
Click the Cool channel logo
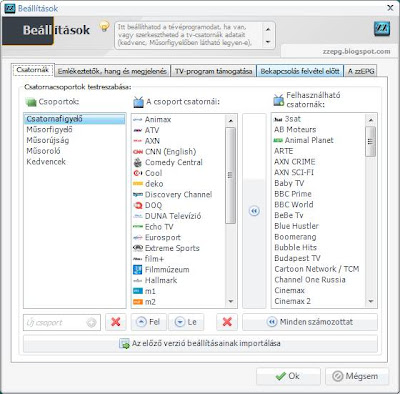point(138,173)
